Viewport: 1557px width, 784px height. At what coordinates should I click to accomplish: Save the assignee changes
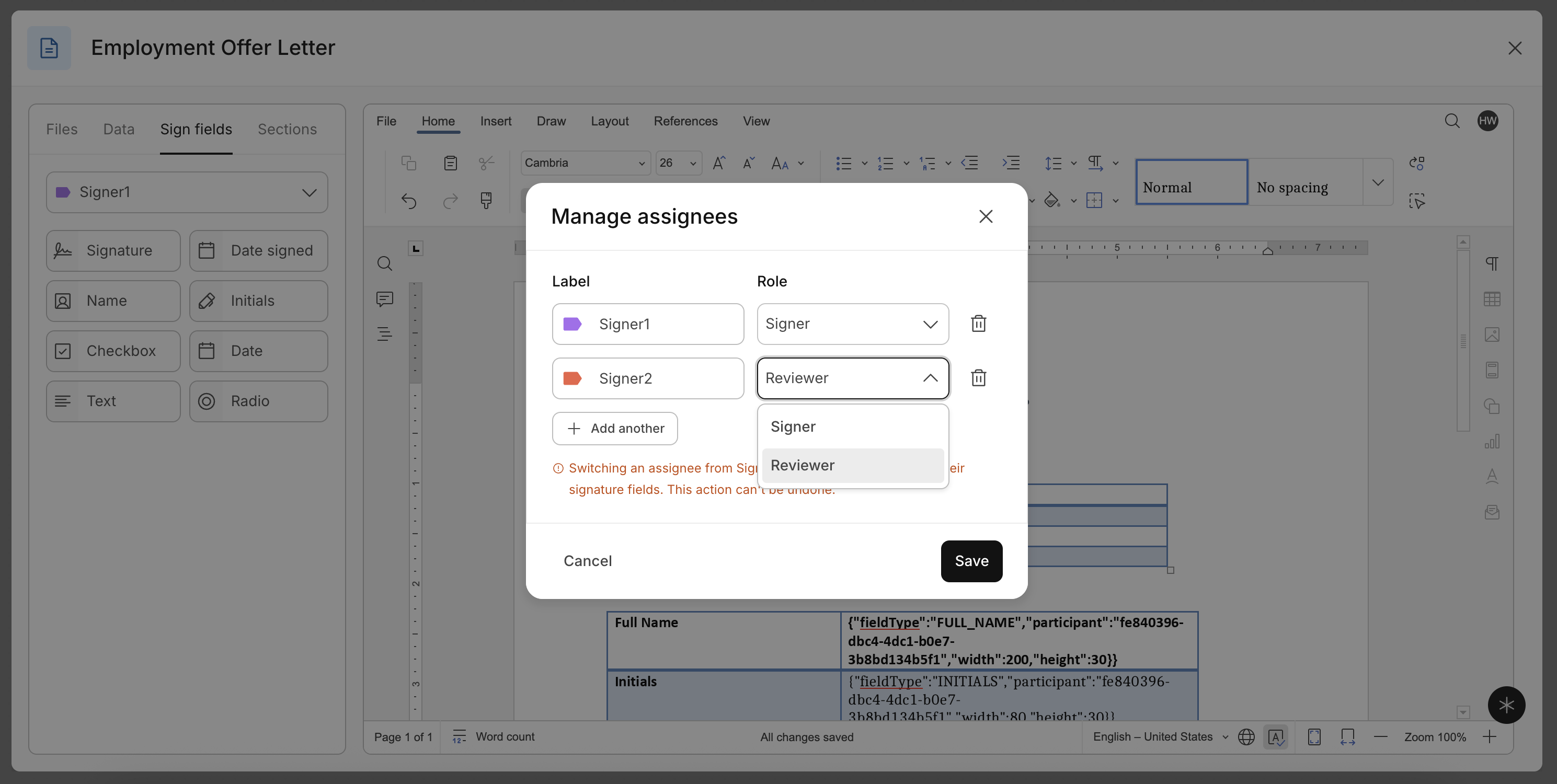[x=971, y=561]
